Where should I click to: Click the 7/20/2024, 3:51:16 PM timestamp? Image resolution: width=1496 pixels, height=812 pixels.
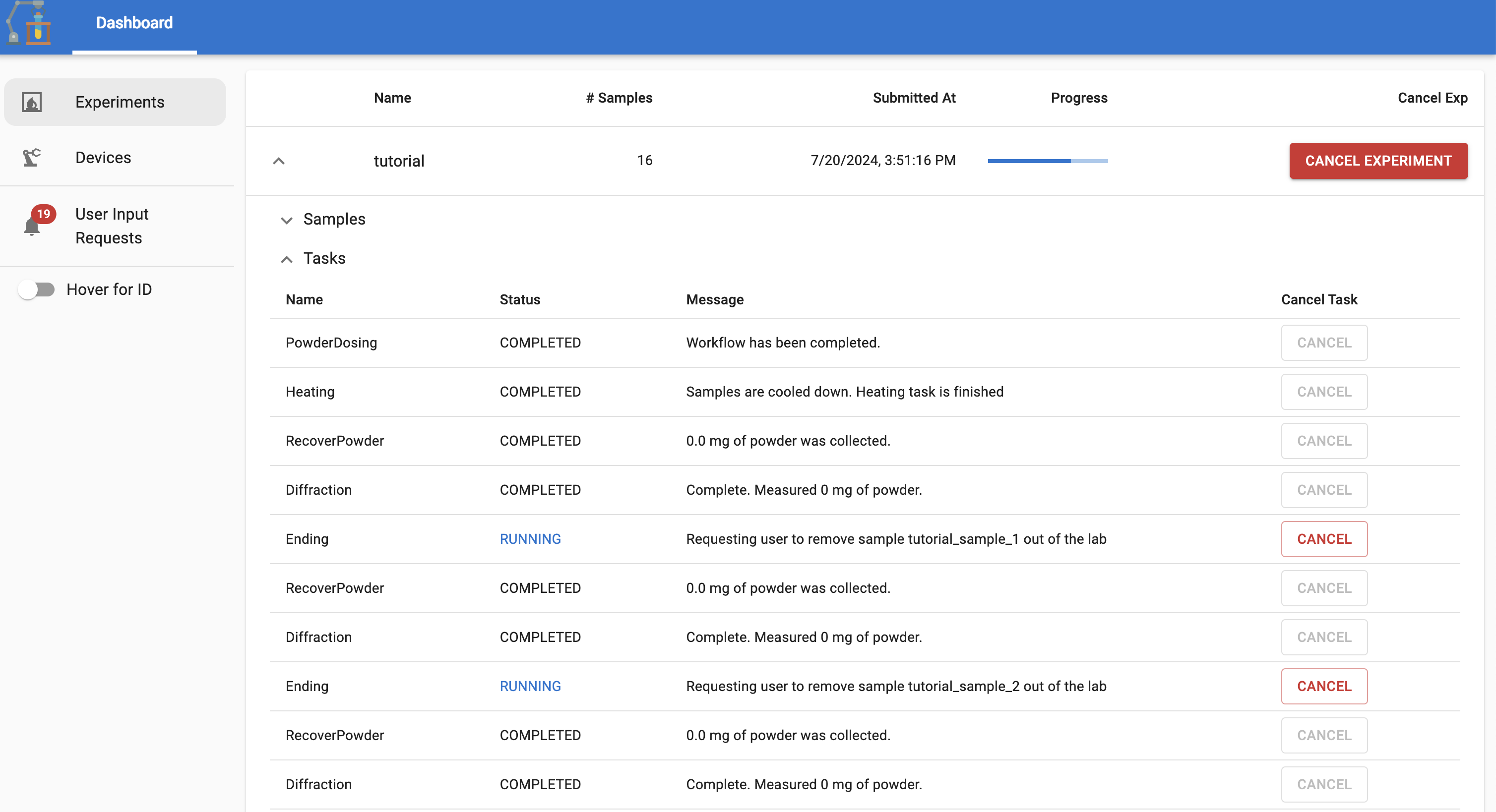click(883, 160)
